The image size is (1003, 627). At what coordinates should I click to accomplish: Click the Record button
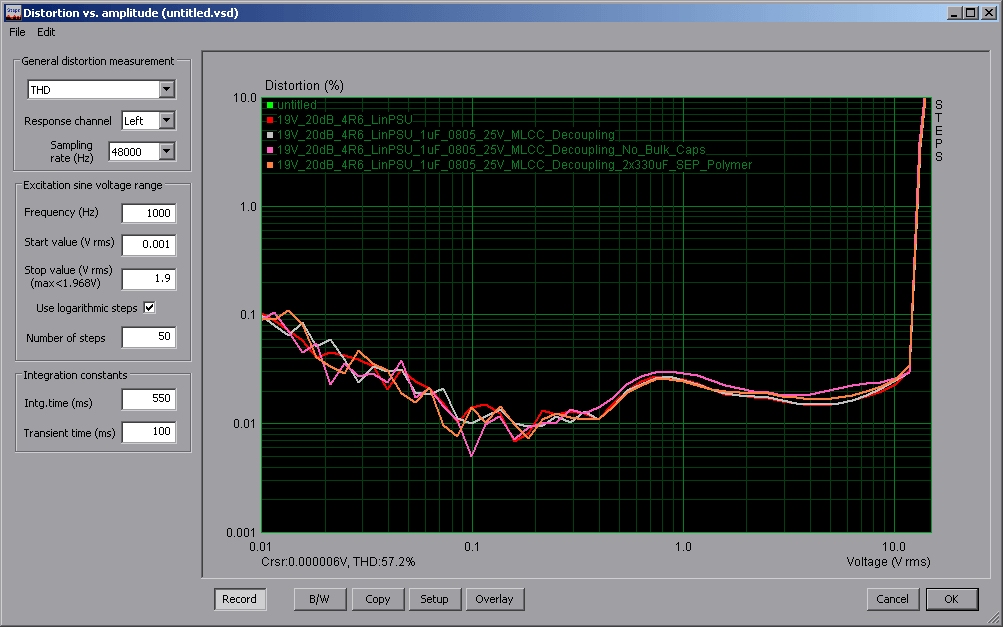point(239,599)
